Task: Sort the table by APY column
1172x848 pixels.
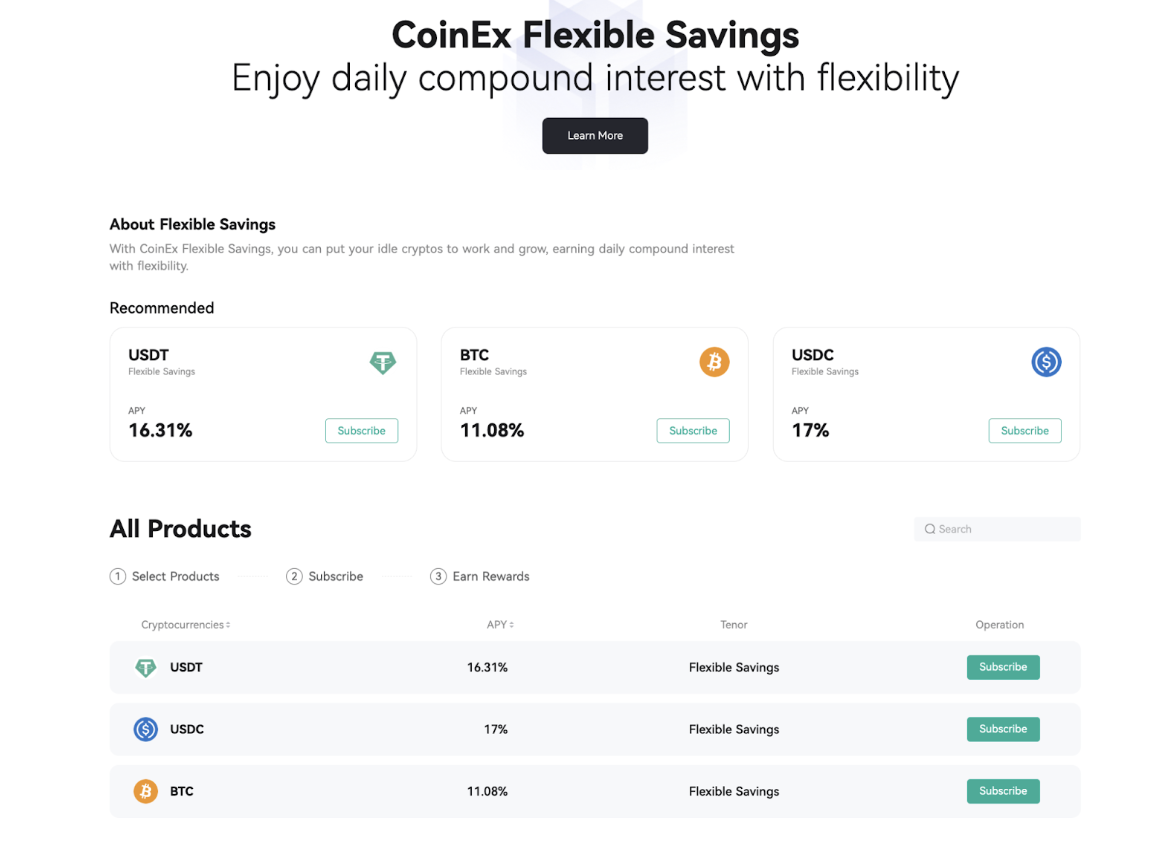Action: tap(500, 625)
